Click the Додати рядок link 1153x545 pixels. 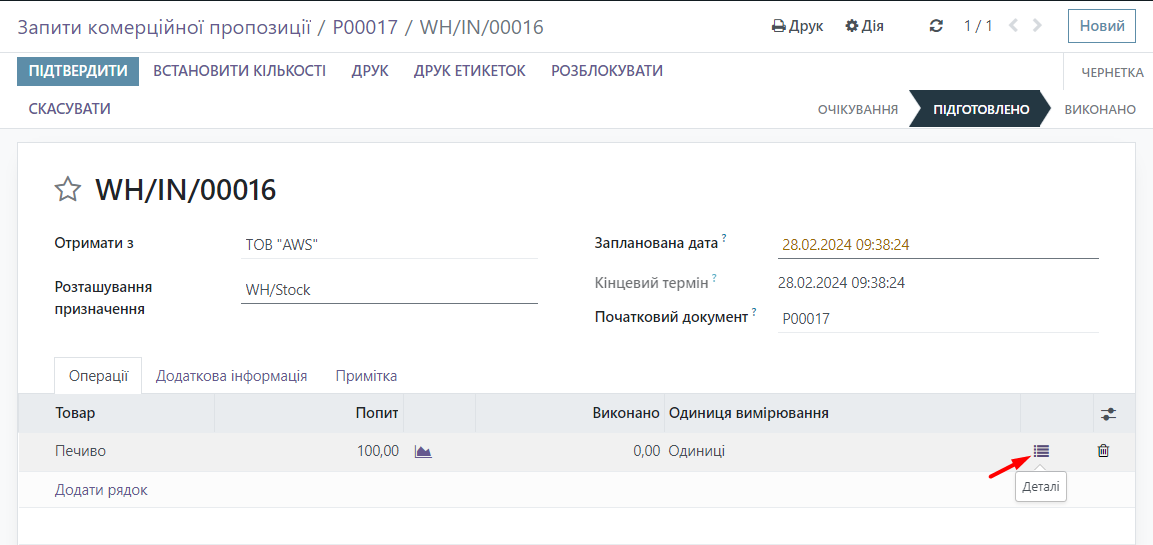tap(101, 490)
